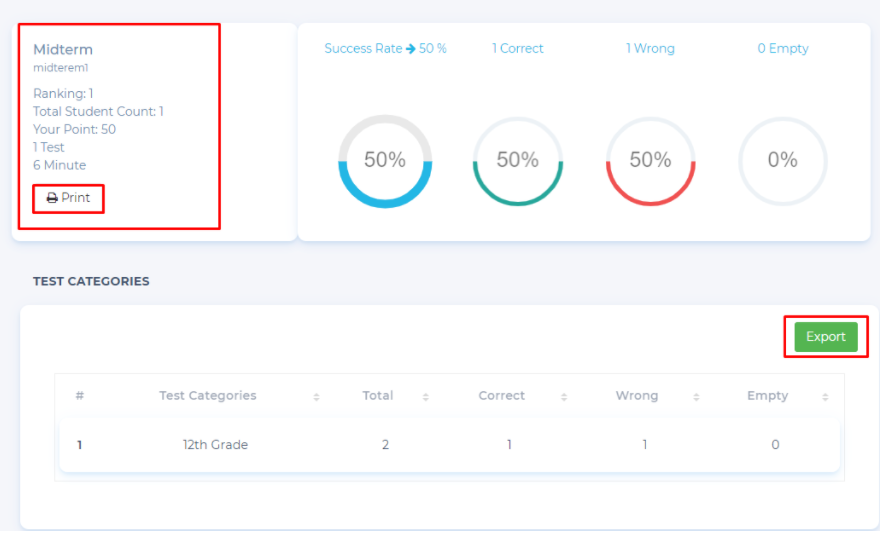Click the '0 Empty' stat label

782,49
